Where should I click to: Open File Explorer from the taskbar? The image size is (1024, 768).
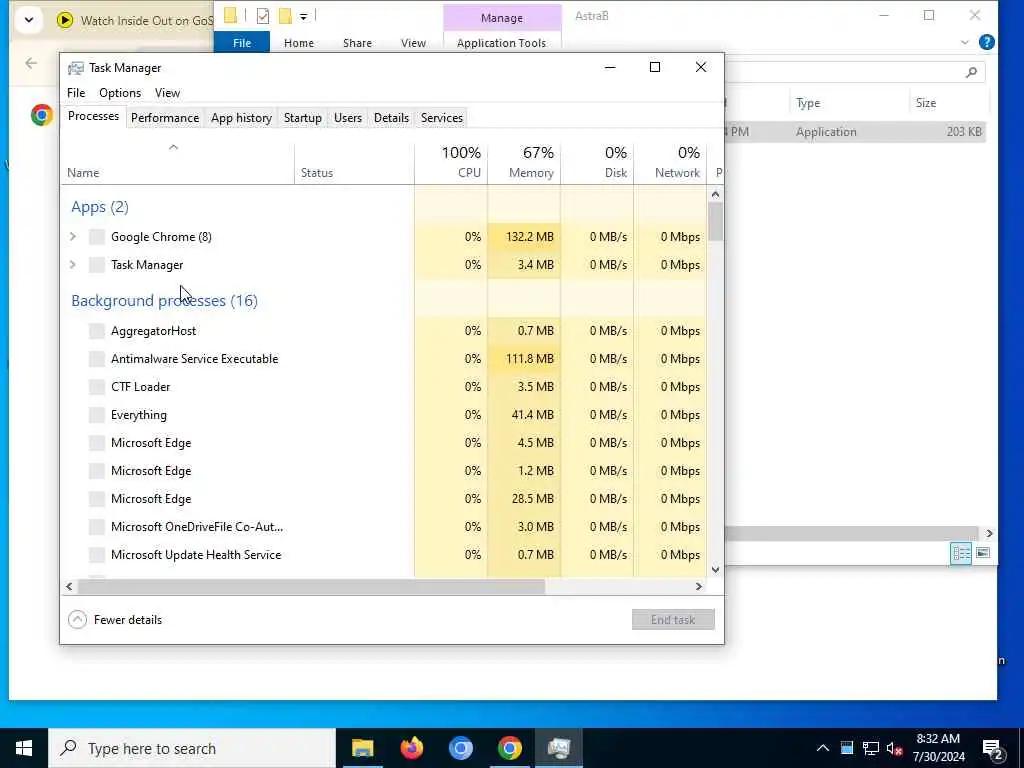tap(362, 748)
